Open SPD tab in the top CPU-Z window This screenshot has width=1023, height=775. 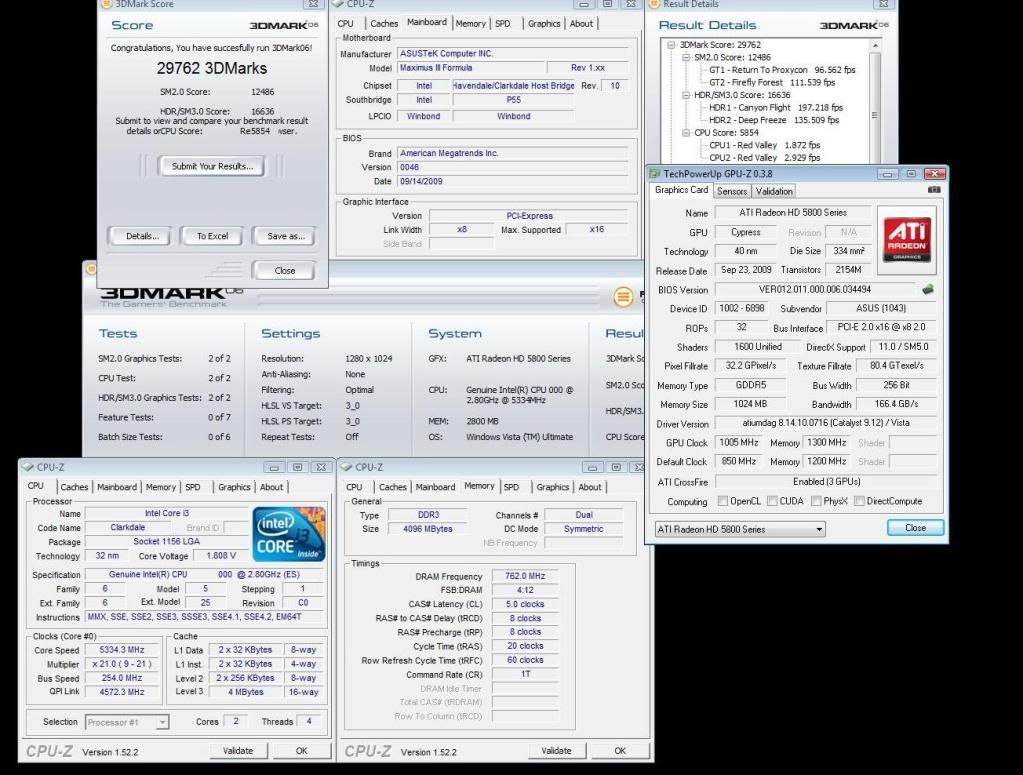click(502, 23)
